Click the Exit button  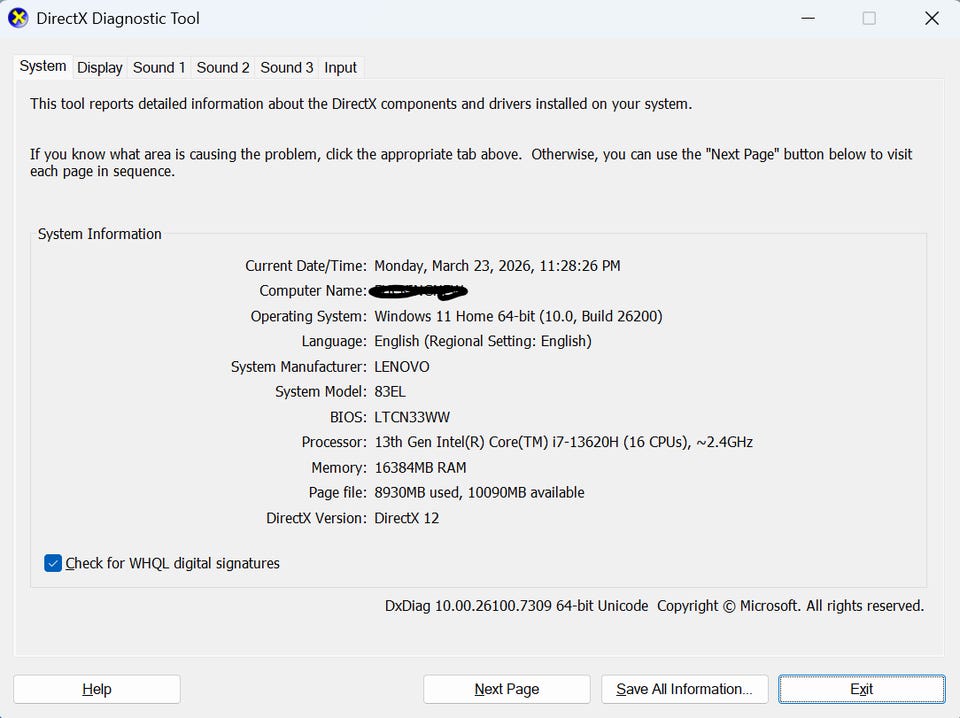(861, 689)
